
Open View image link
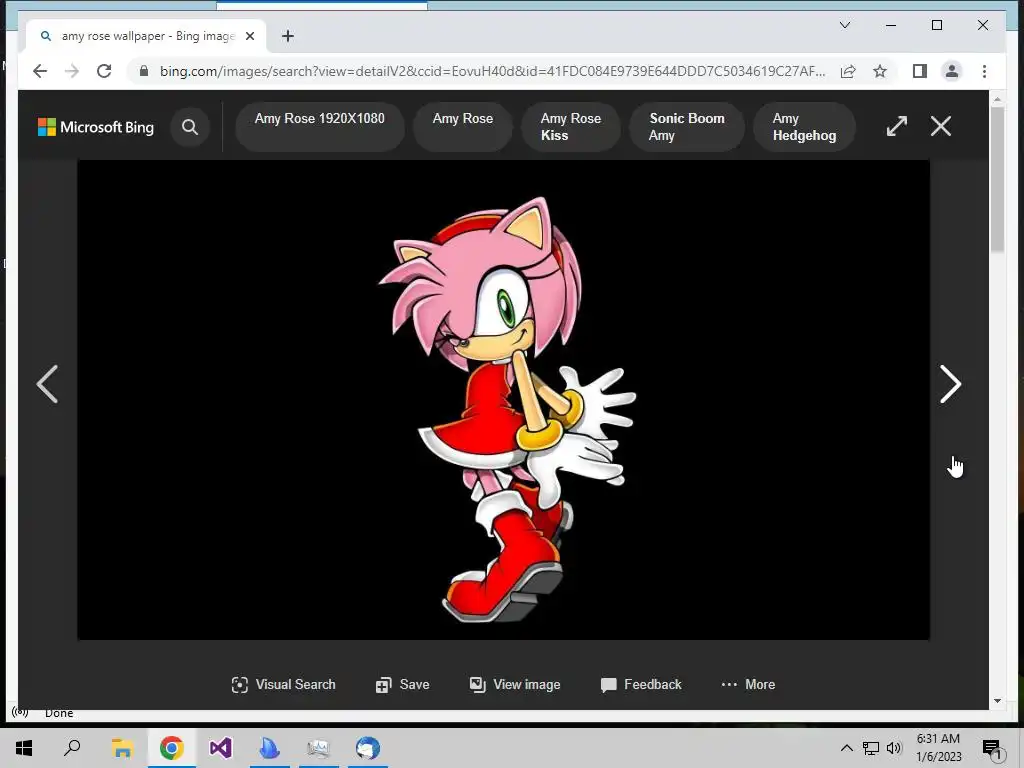(x=515, y=684)
